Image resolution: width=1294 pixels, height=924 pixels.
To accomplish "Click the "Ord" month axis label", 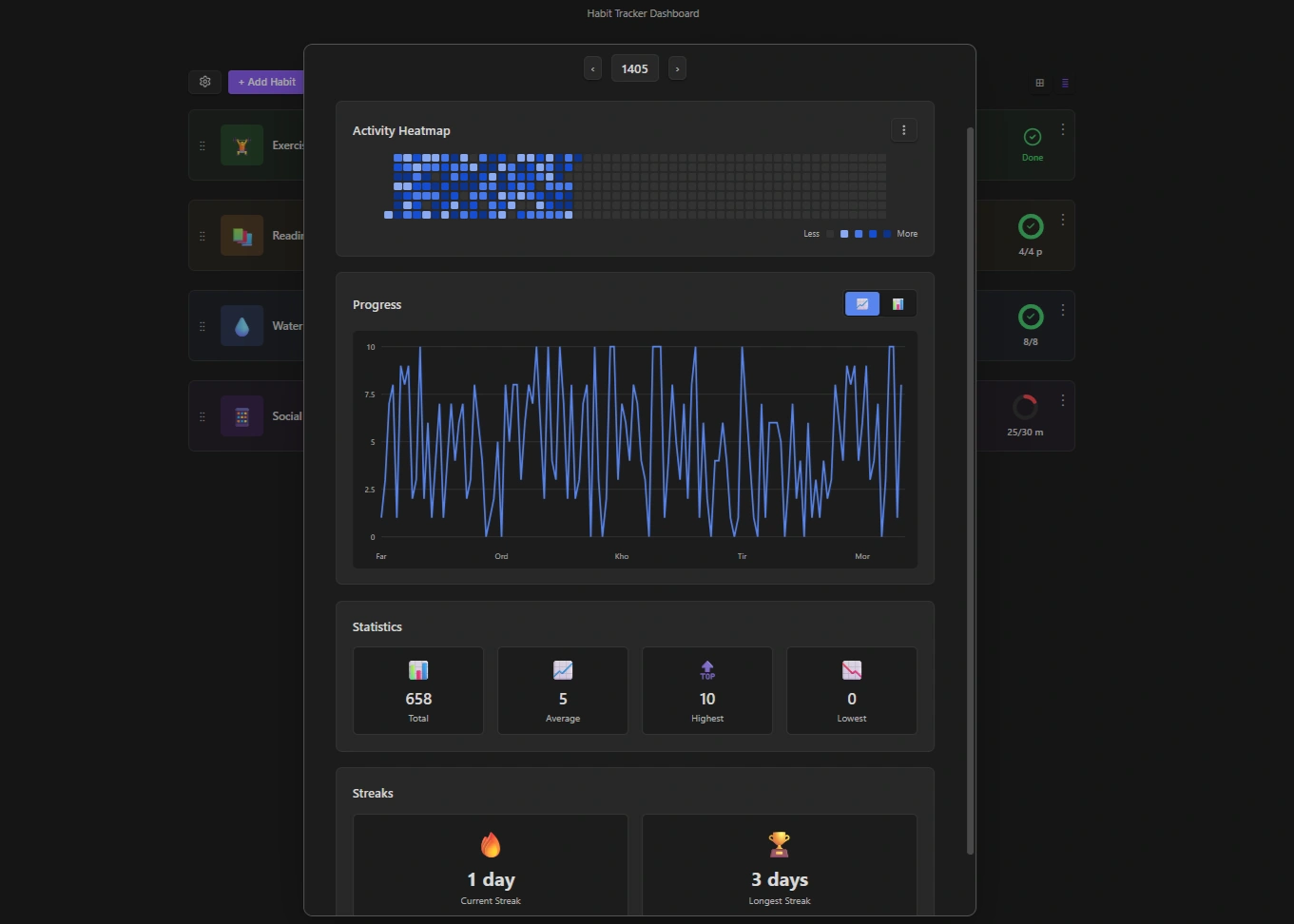I will point(501,556).
